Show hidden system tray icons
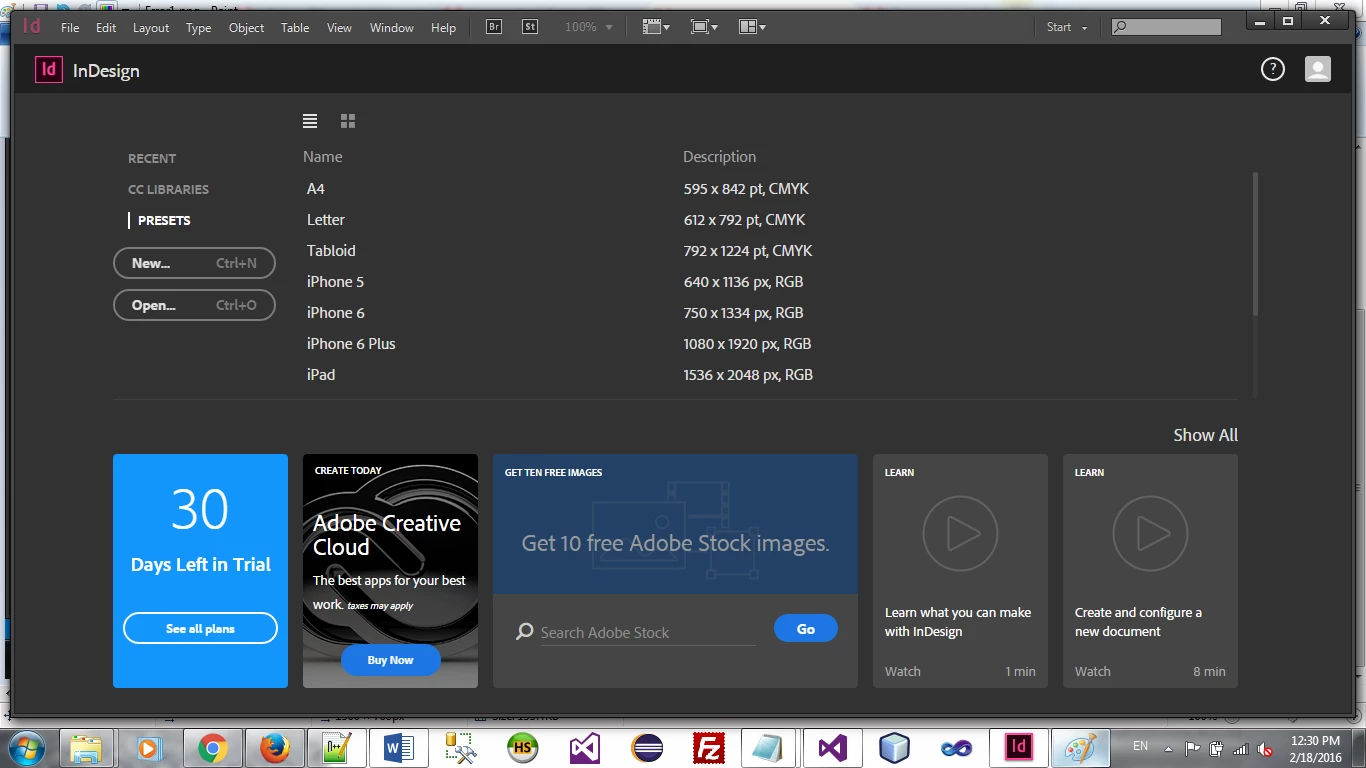Screen dimensions: 1366x768 [x=1167, y=748]
